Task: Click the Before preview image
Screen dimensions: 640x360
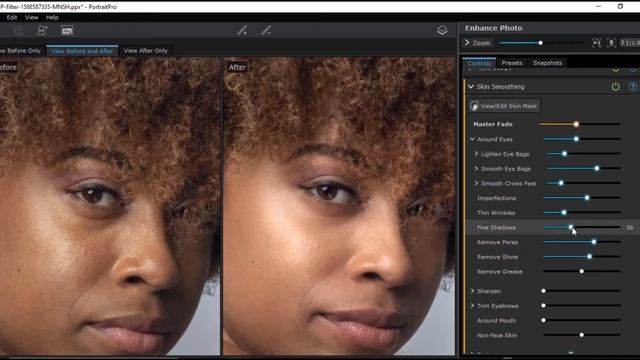Action: point(110,206)
